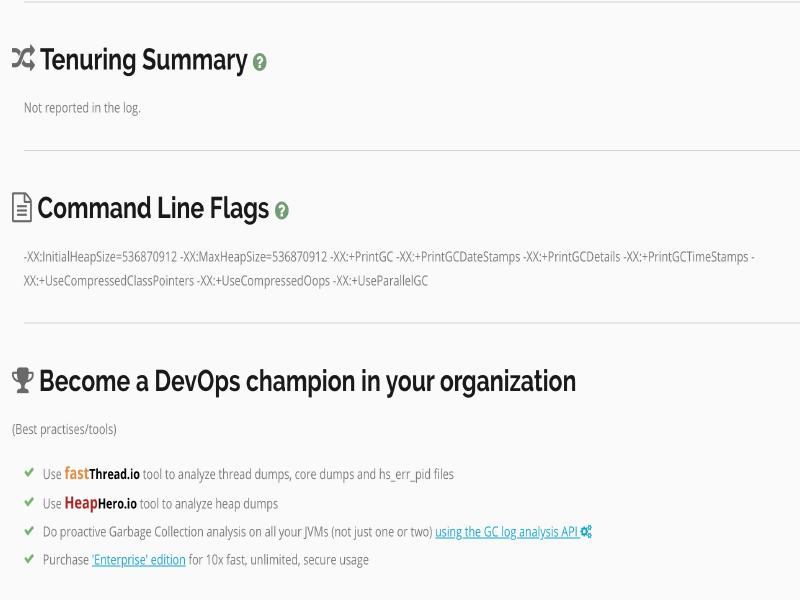The width and height of the screenshot is (800, 600).
Task: Click the document icon beside Command Line Flags
Action: click(22, 208)
